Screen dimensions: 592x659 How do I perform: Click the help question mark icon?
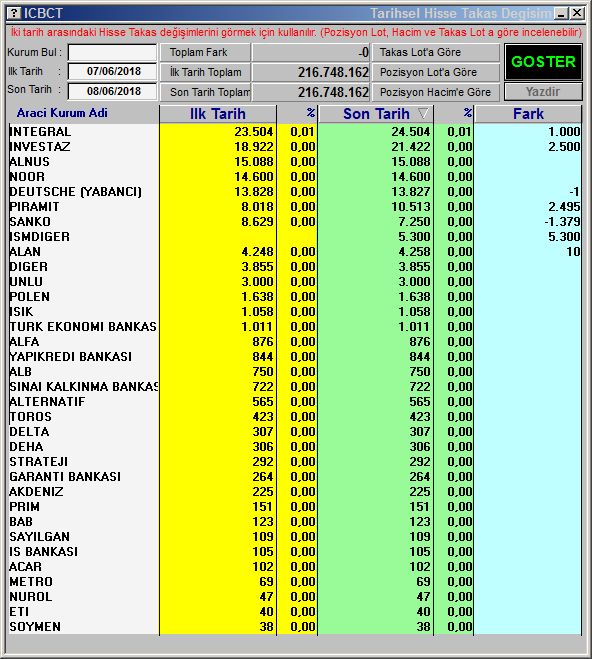pos(15,13)
